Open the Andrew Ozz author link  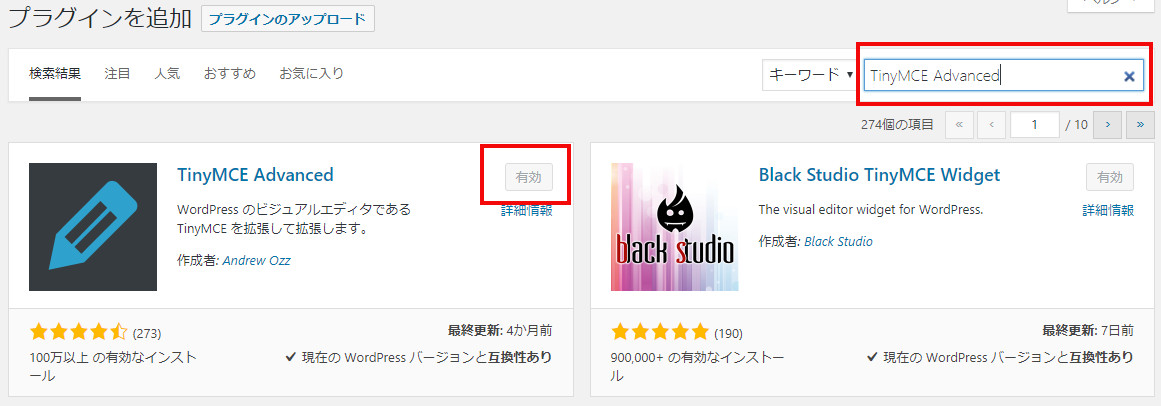coord(256,261)
